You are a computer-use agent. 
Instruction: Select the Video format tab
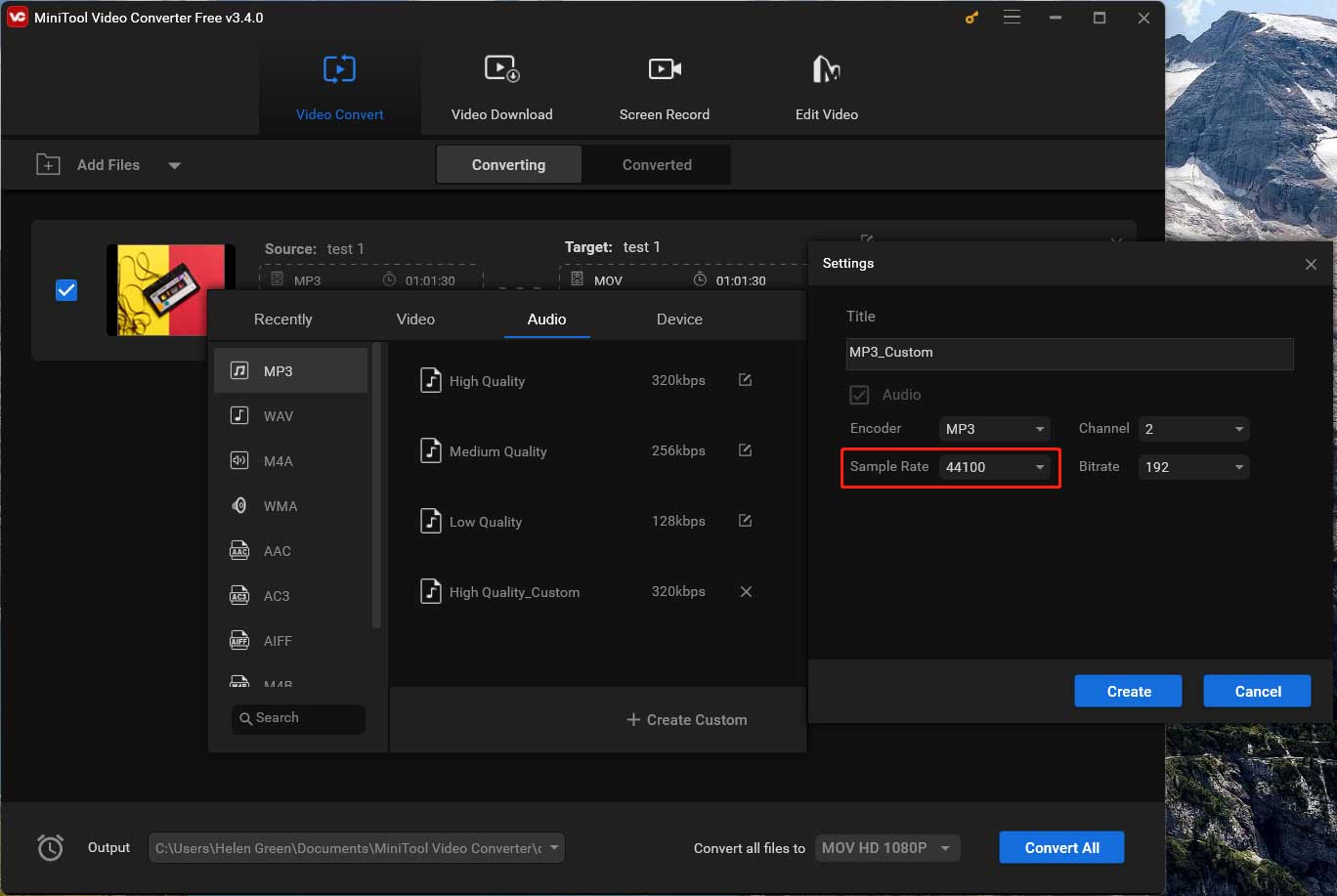click(x=415, y=320)
